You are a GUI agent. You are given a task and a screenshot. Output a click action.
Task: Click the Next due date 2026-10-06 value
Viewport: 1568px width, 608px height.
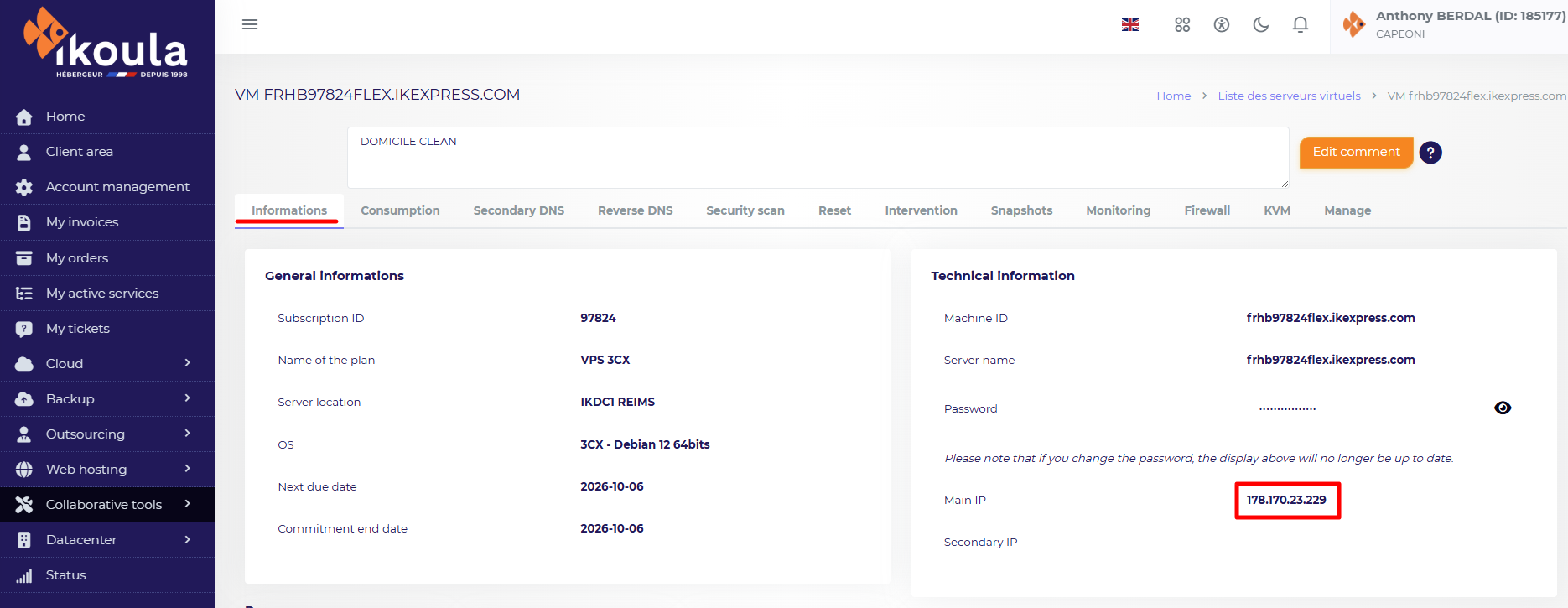pos(612,486)
